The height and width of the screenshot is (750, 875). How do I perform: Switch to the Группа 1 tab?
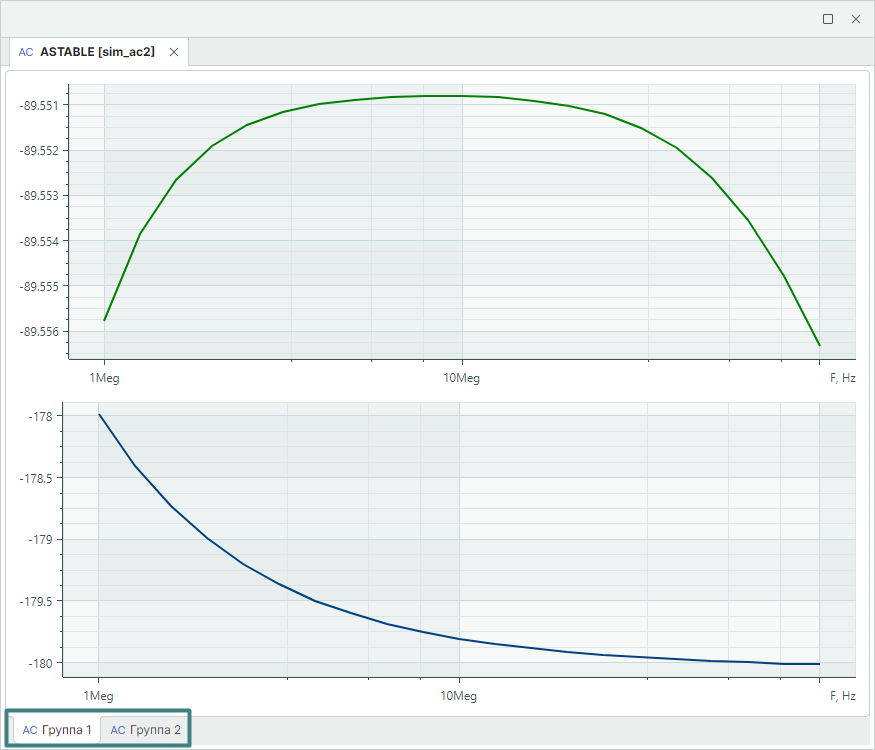(67, 730)
